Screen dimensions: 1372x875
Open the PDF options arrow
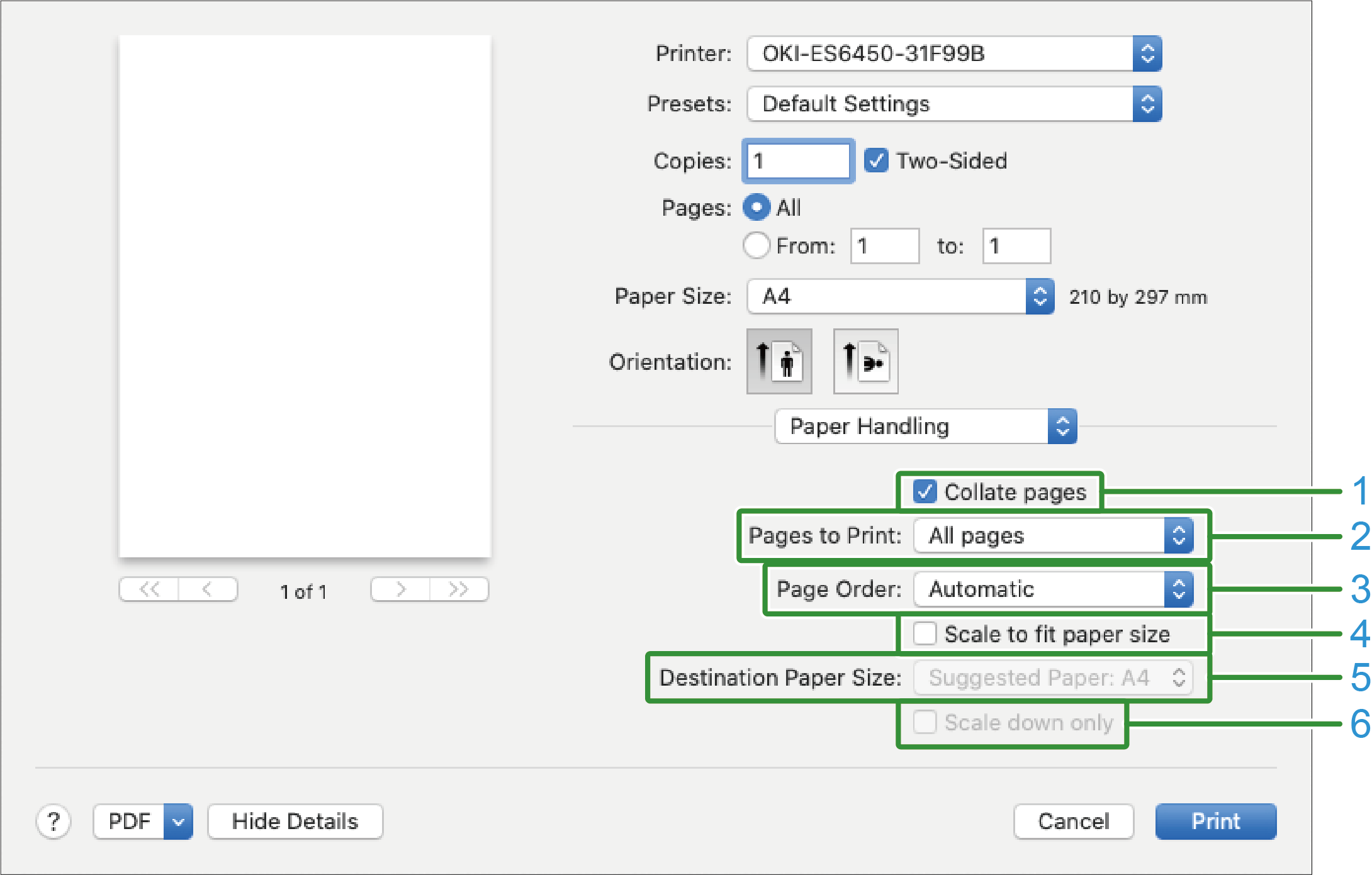(x=178, y=822)
